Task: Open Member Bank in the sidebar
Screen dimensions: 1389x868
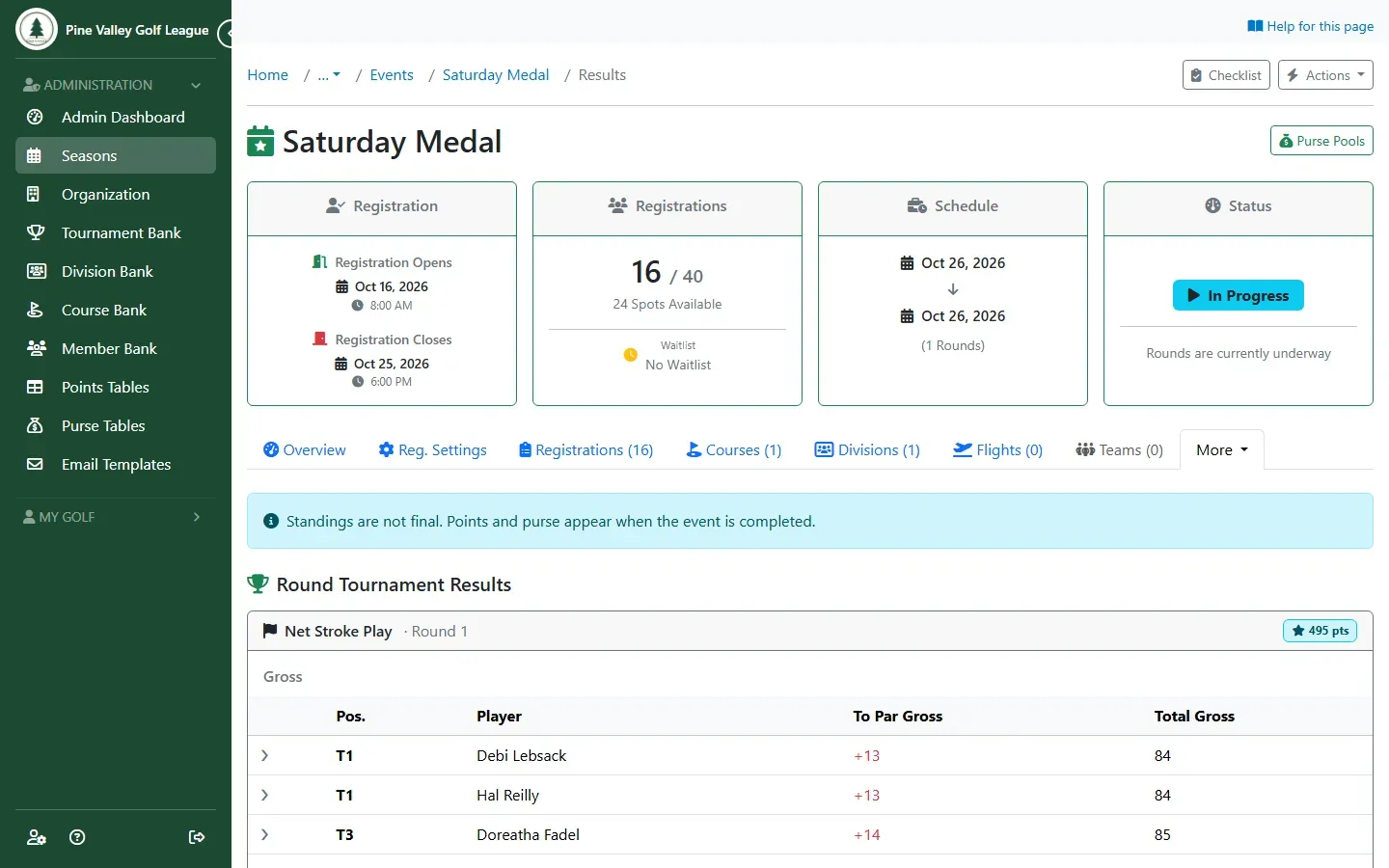Action: pos(116,348)
